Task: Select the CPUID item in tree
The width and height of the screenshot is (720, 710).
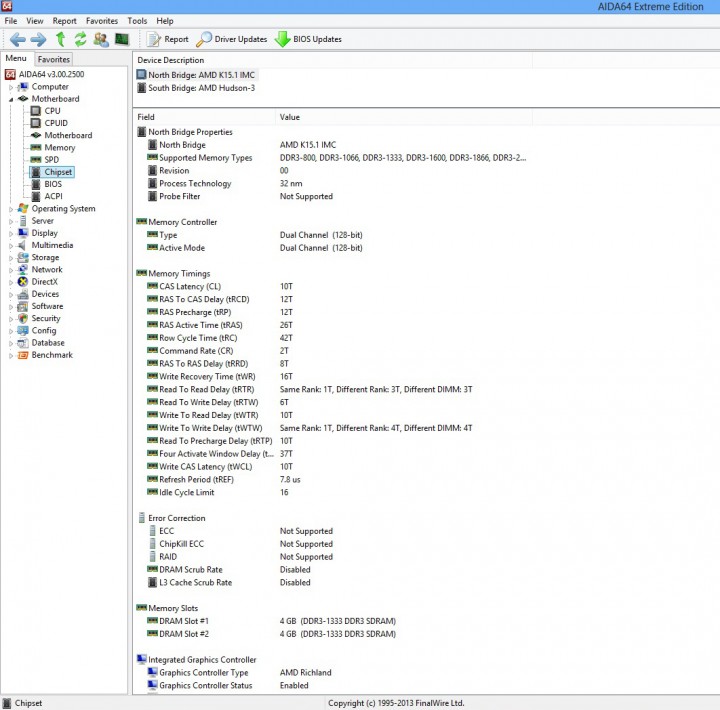Action: pos(49,123)
